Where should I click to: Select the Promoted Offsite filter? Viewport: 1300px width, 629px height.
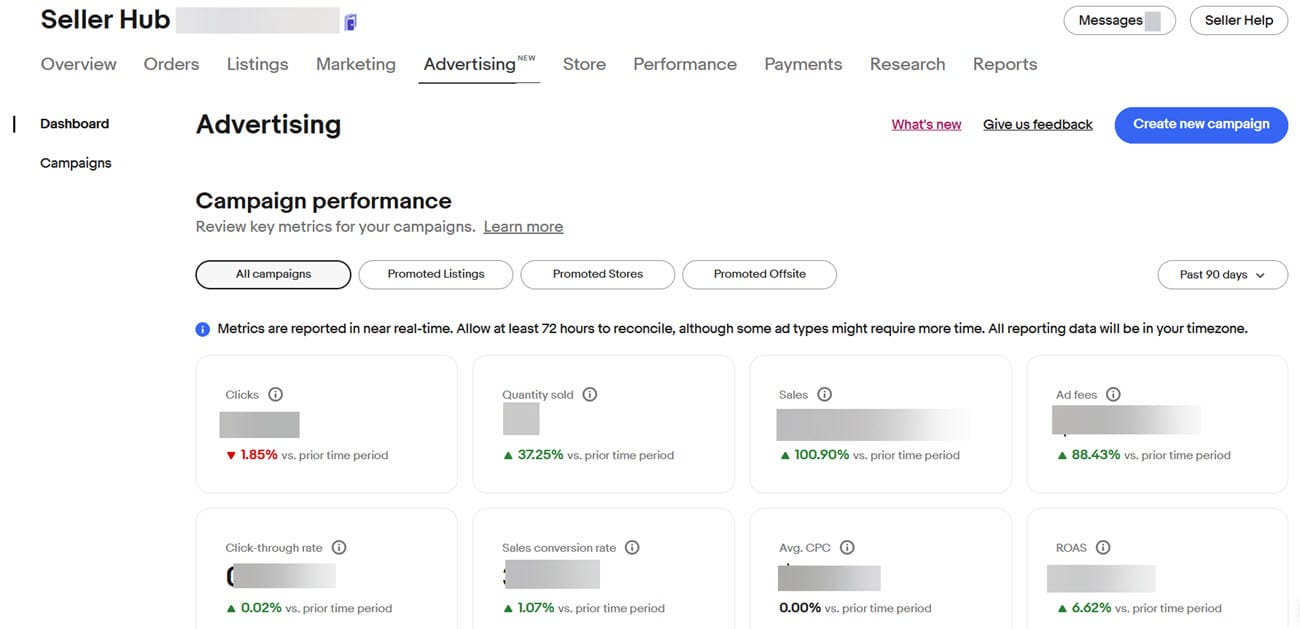click(x=760, y=274)
